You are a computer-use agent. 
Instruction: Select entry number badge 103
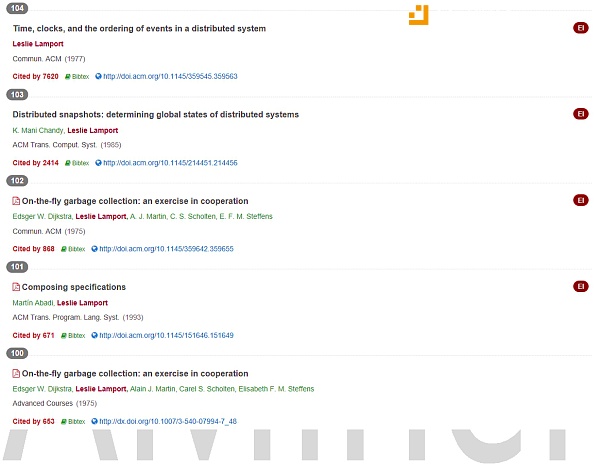point(17,95)
